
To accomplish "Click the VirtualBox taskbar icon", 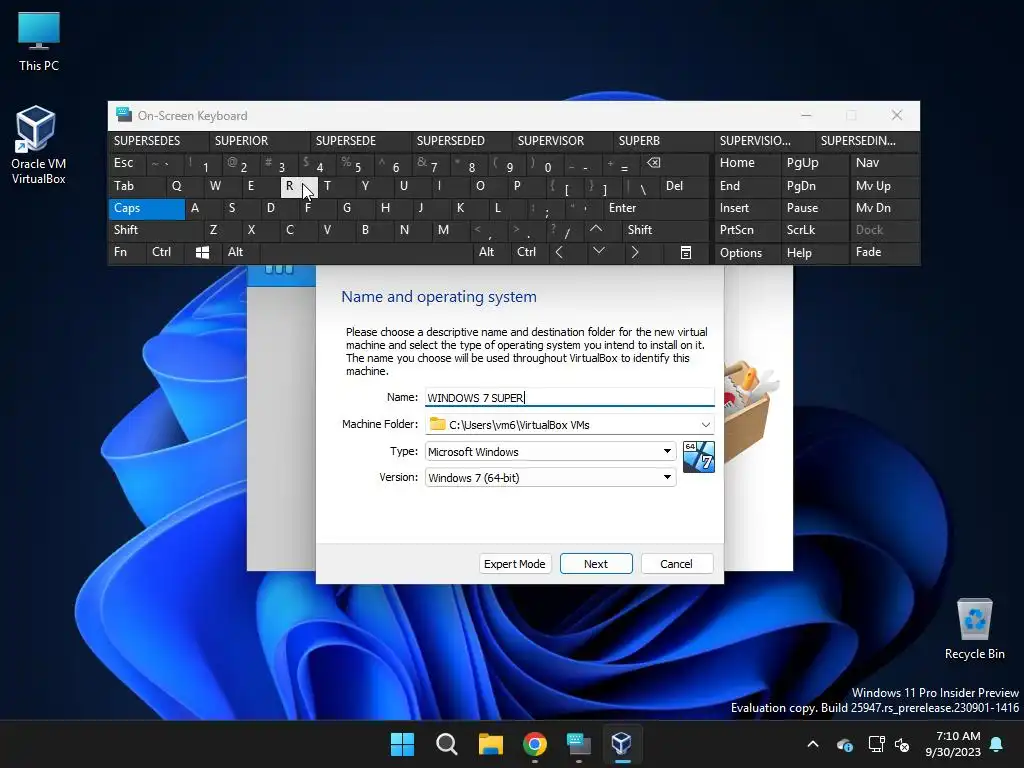I will (x=622, y=744).
